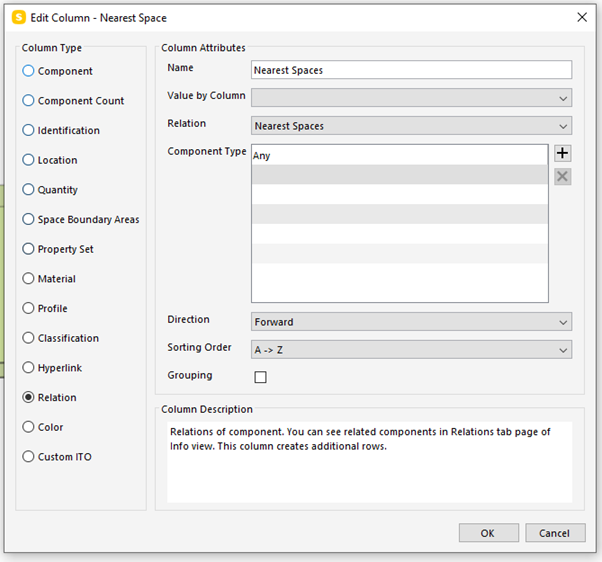Viewport: 602px width, 562px height.
Task: Confirm with the OK button
Action: (x=488, y=533)
